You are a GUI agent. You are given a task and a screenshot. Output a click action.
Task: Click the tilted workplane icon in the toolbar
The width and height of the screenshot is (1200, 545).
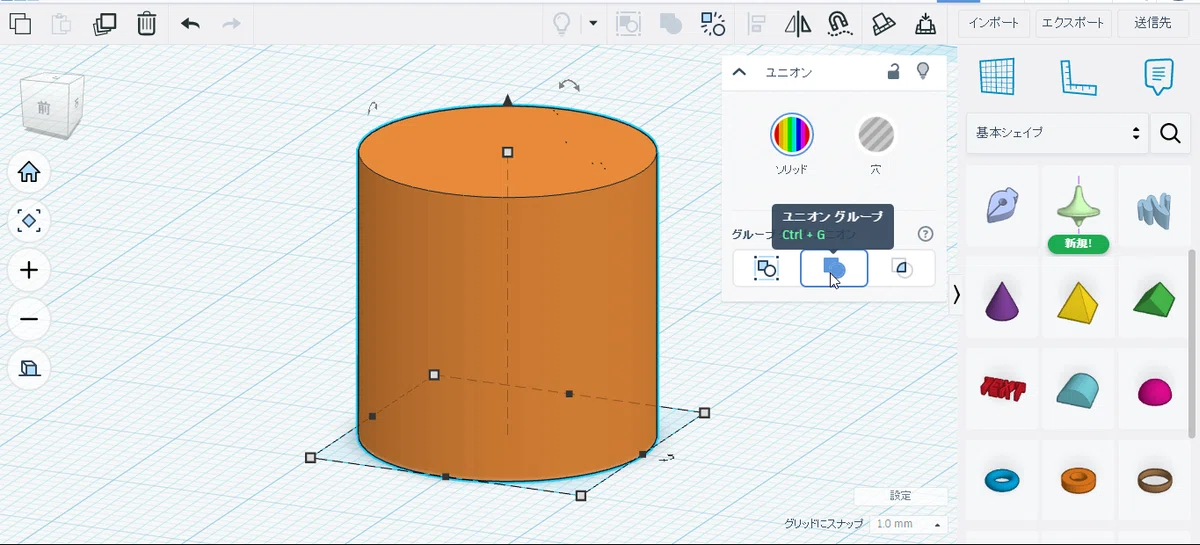click(883, 23)
